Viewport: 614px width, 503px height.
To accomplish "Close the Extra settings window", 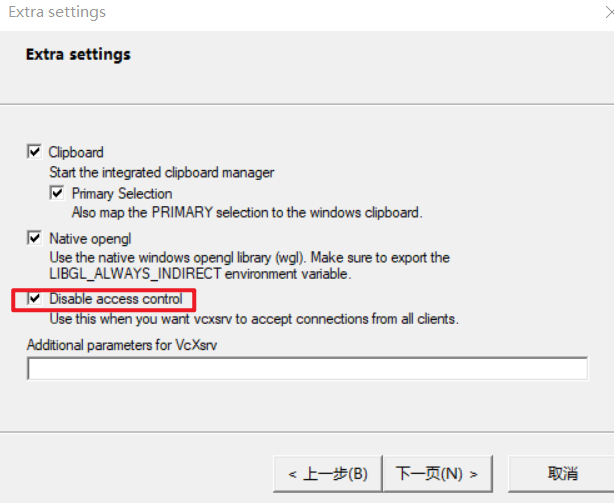I will [x=609, y=13].
